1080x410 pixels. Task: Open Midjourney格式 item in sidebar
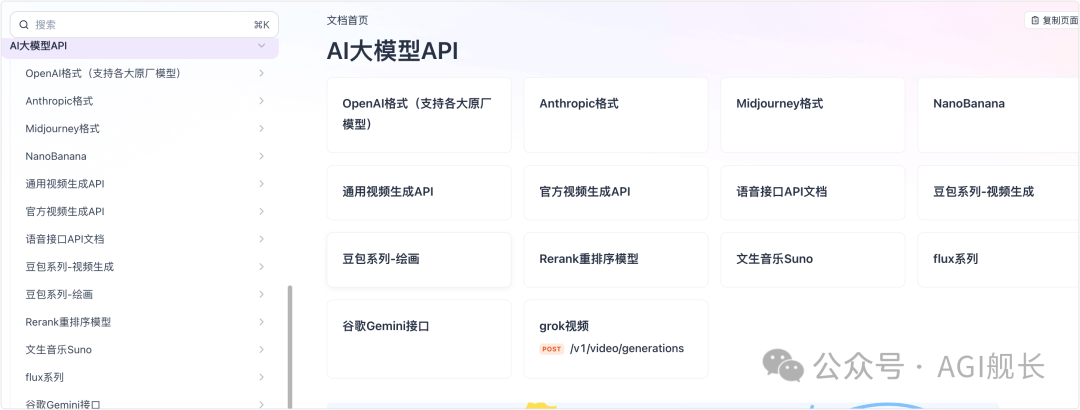[63, 128]
